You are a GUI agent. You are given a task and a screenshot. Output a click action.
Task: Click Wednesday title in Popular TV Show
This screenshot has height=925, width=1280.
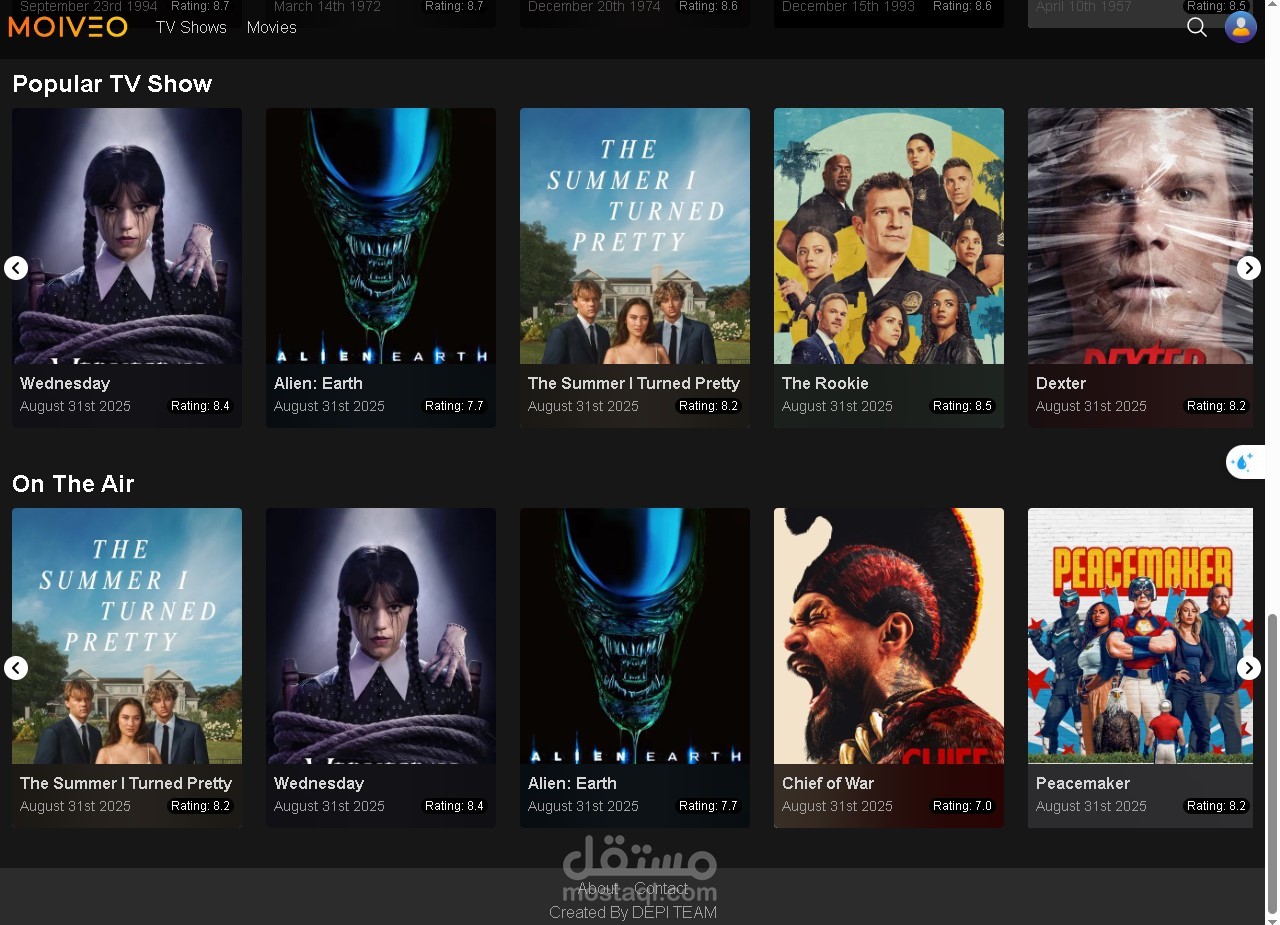click(65, 383)
